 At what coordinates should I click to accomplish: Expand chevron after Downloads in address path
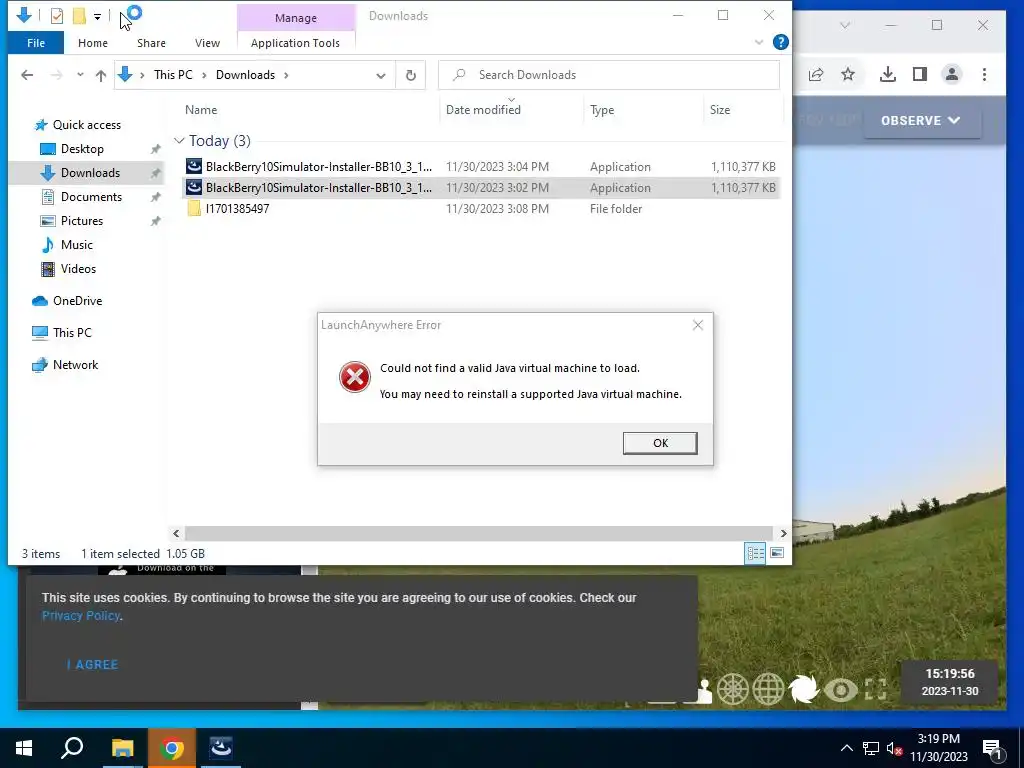point(286,75)
